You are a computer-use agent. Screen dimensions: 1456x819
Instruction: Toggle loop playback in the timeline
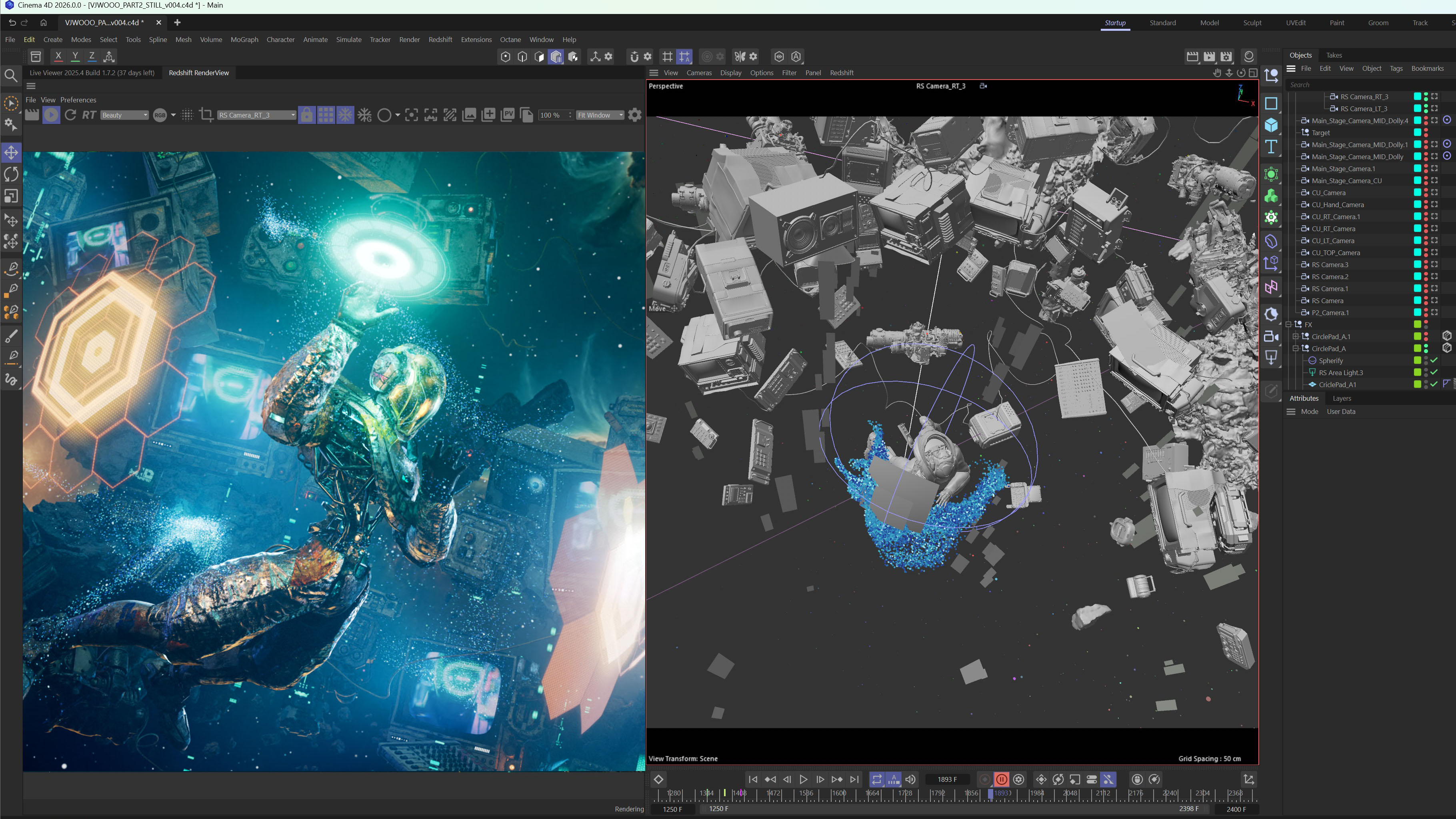[877, 779]
